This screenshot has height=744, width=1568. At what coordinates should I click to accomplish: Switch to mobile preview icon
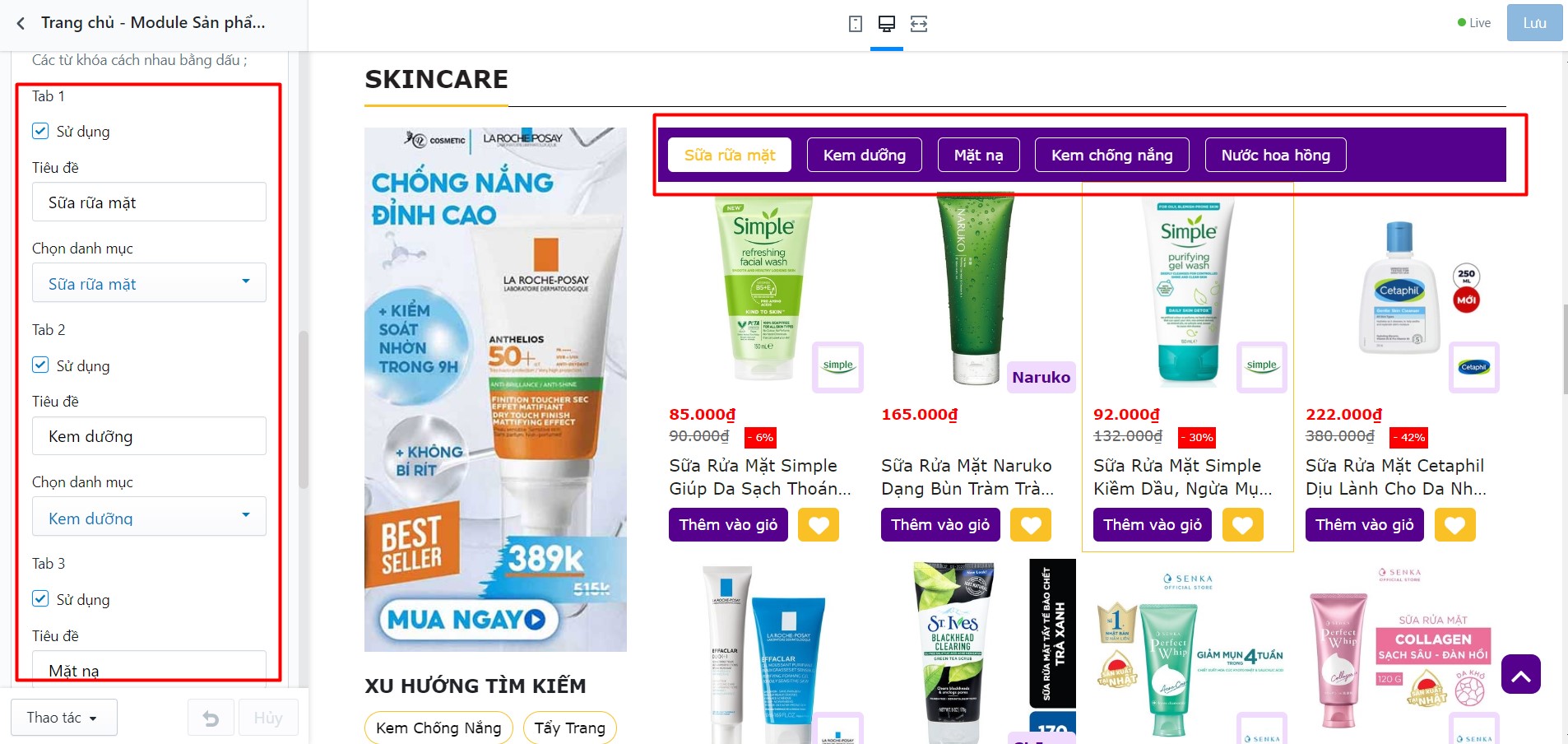point(856,24)
